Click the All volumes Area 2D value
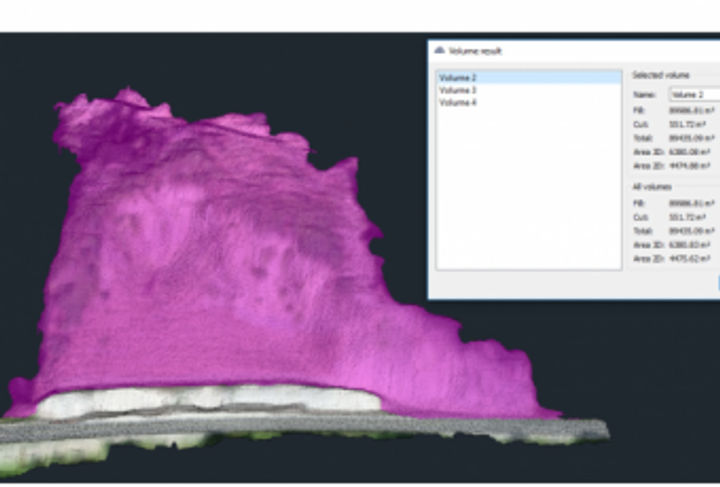This screenshot has width=720, height=487. [690, 259]
